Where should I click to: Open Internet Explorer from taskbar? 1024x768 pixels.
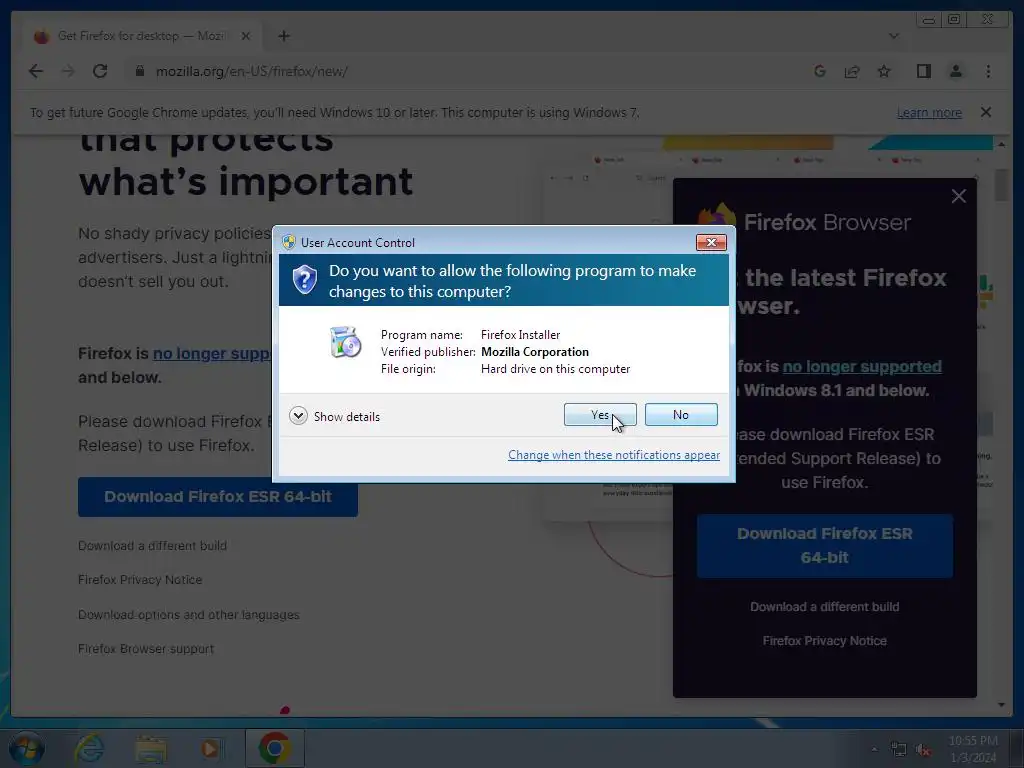click(89, 748)
